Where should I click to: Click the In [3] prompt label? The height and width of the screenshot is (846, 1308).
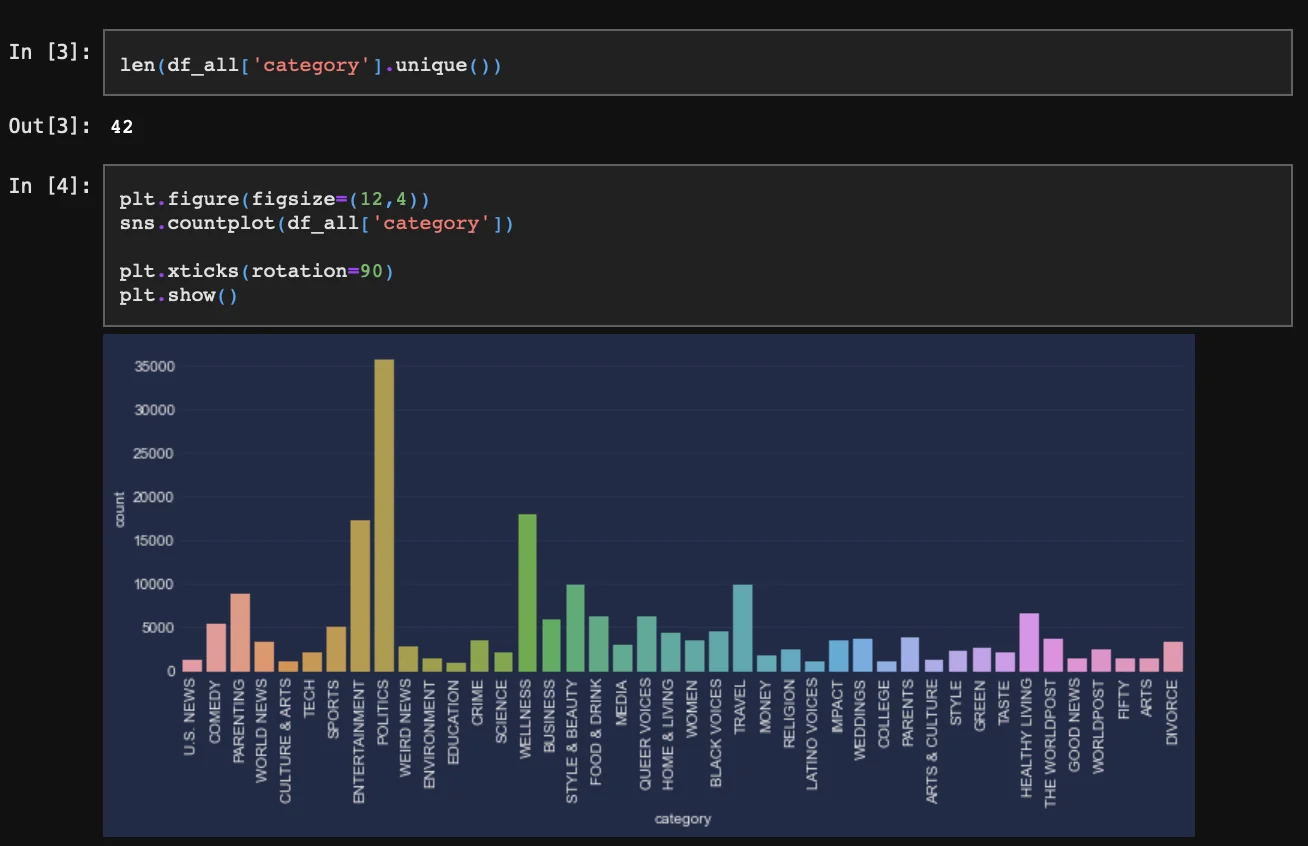point(50,52)
